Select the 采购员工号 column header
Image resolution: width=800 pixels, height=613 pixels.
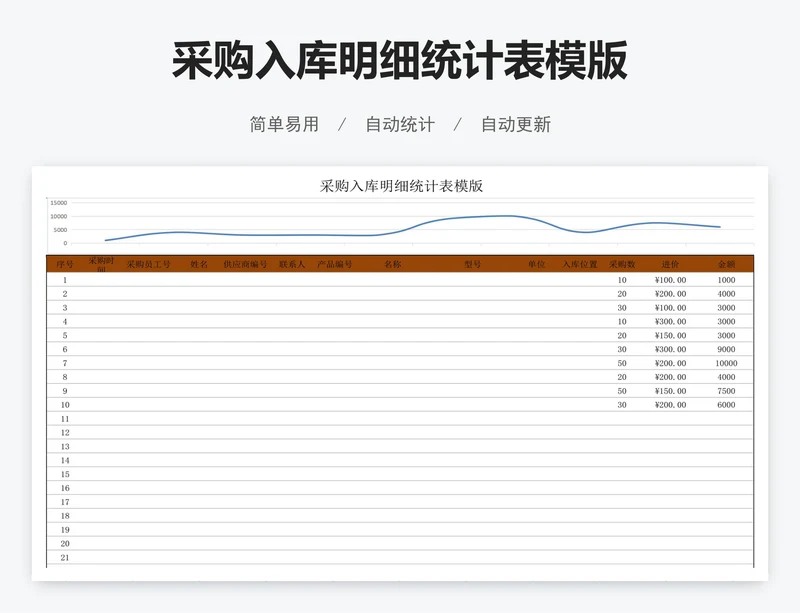[x=148, y=265]
